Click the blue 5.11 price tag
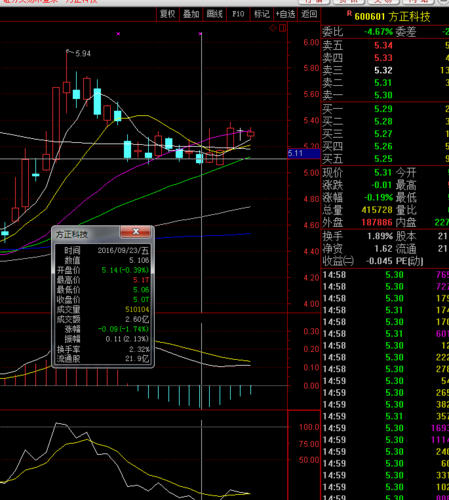This screenshot has height=500, width=449. tap(304, 153)
